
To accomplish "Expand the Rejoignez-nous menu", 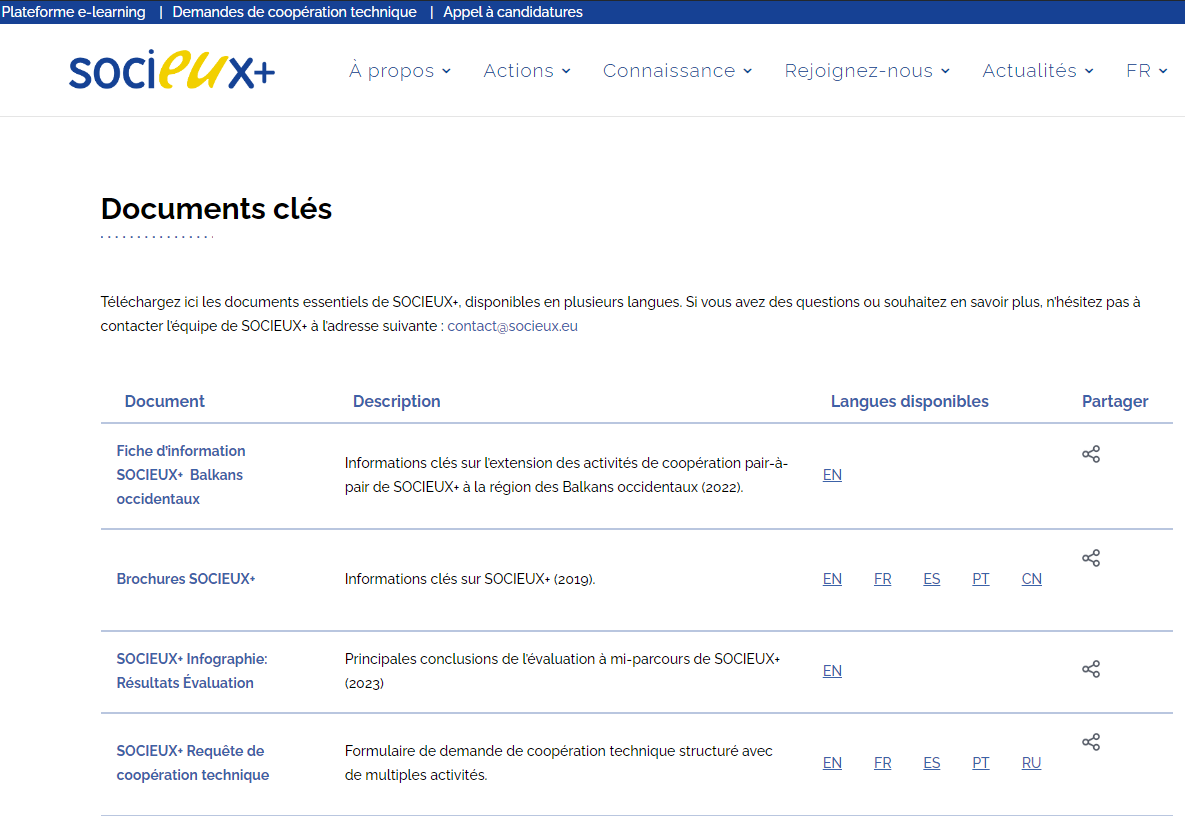I will 866,70.
